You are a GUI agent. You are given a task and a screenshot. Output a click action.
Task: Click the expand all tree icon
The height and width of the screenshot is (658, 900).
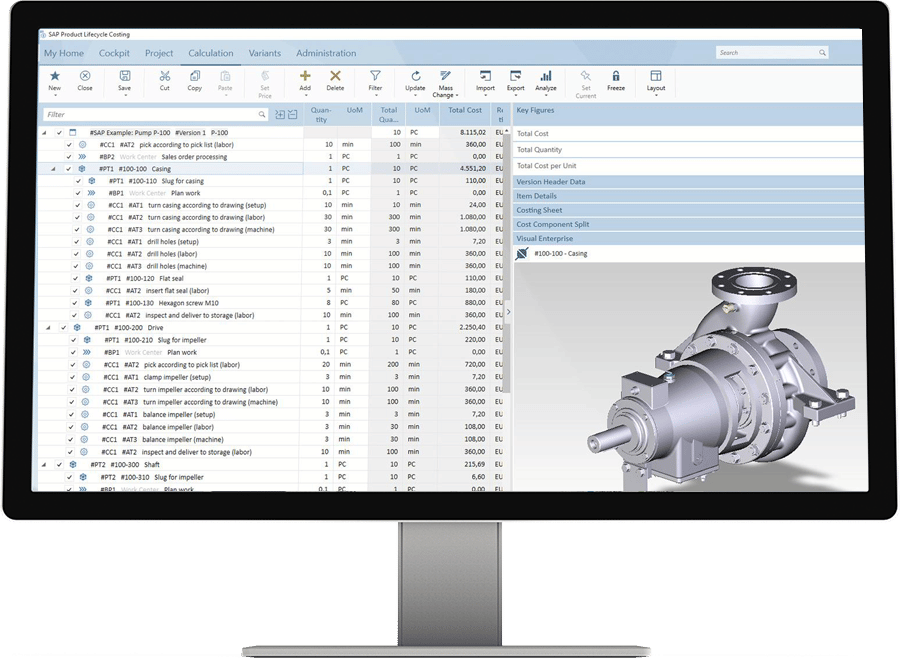click(x=280, y=114)
